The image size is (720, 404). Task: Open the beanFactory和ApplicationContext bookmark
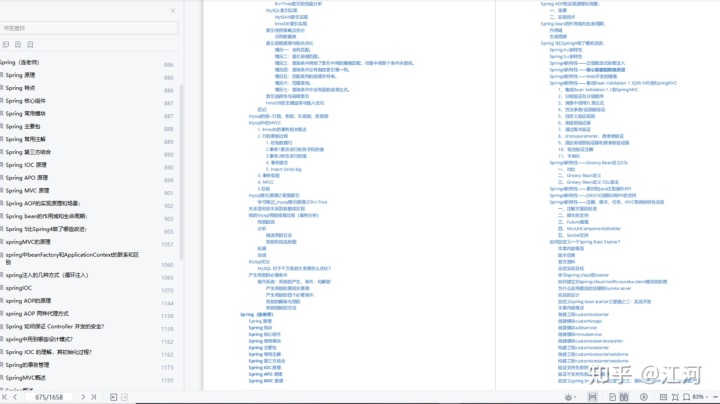tap(72, 258)
